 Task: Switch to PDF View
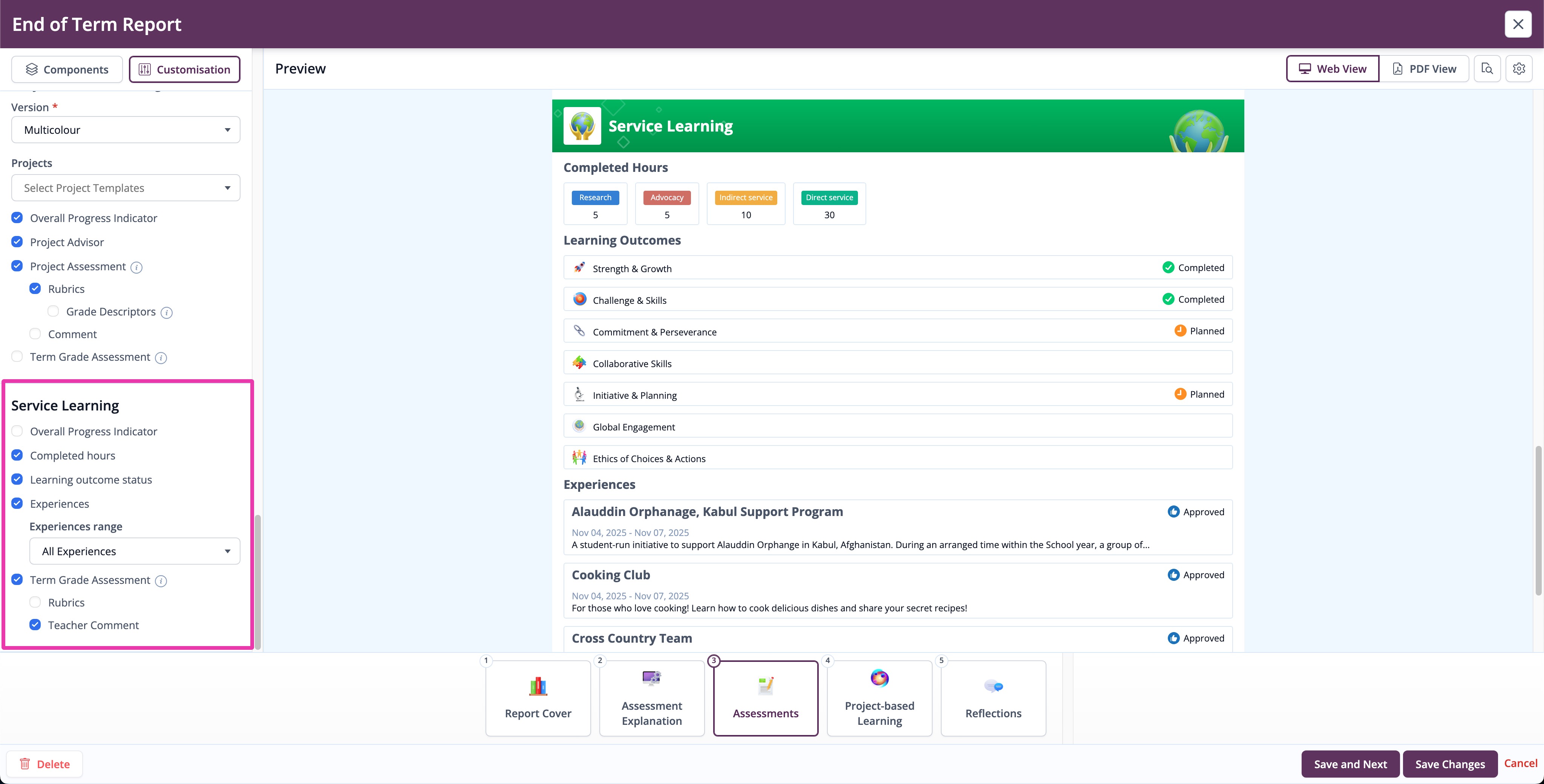tap(1423, 69)
